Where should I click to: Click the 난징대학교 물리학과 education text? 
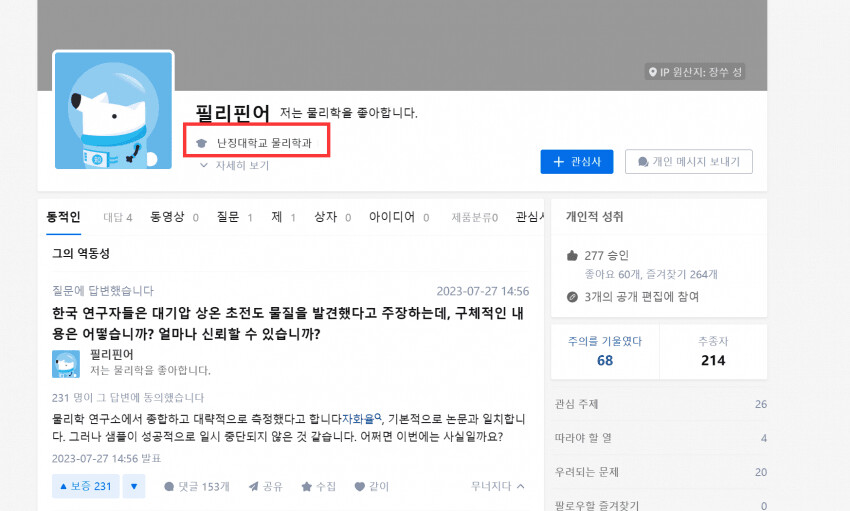tap(265, 143)
